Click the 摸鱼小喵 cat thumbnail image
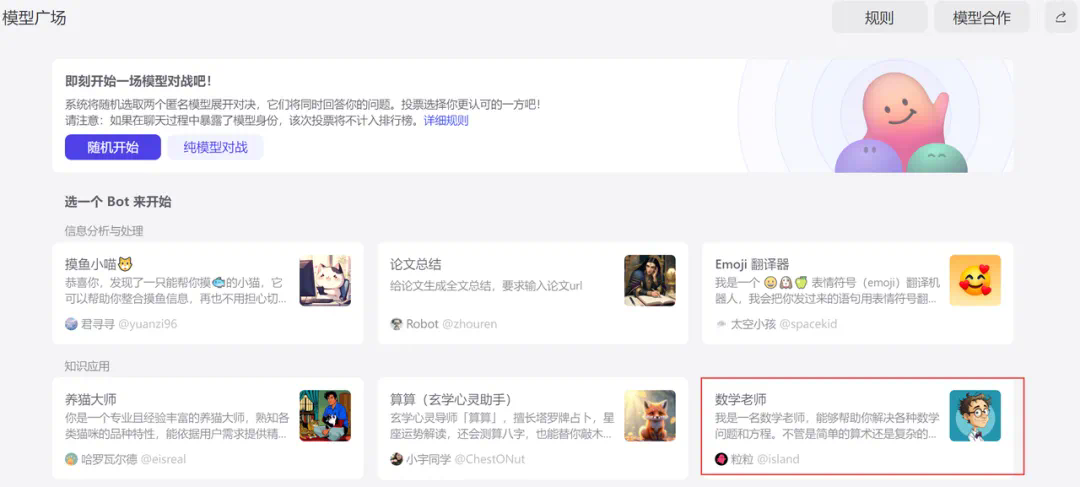Viewport: 1080px width, 487px height. pos(325,280)
